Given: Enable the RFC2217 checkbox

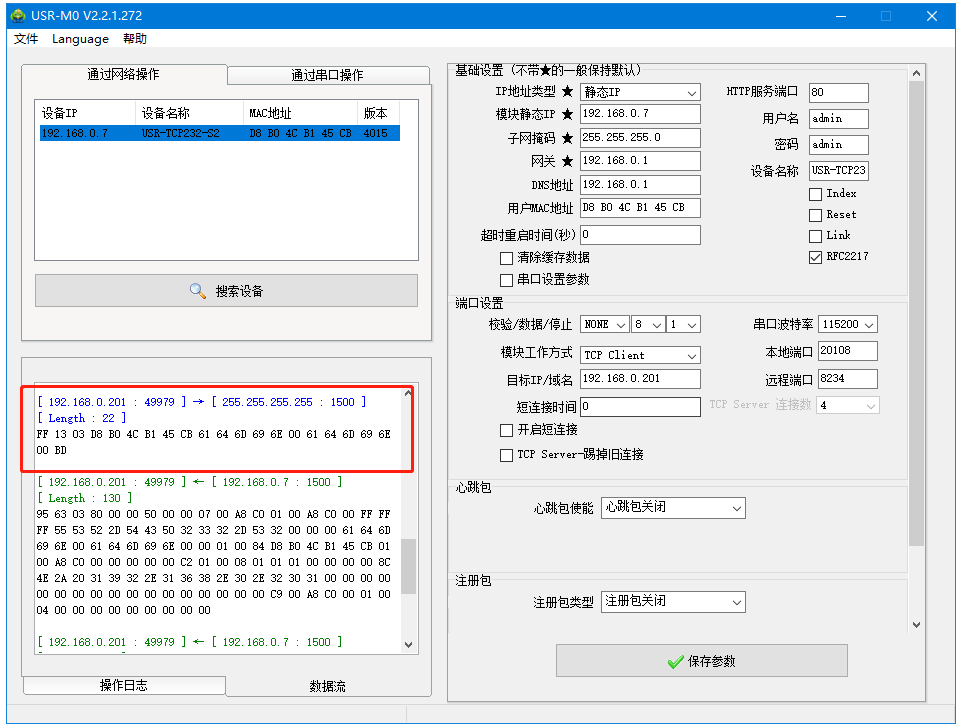Looking at the screenshot, I should [815, 257].
